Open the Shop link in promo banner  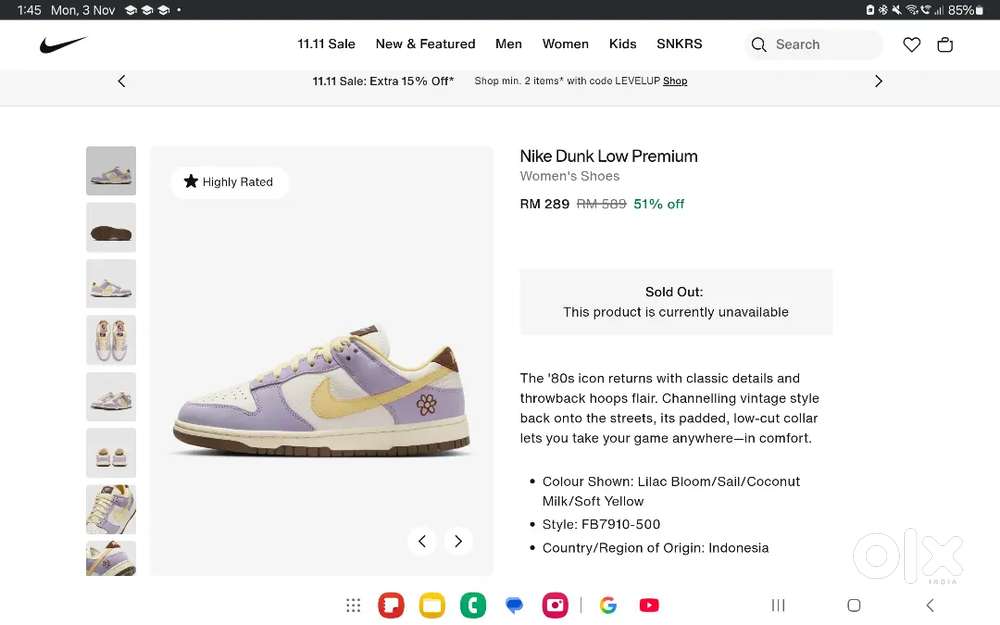coord(675,81)
